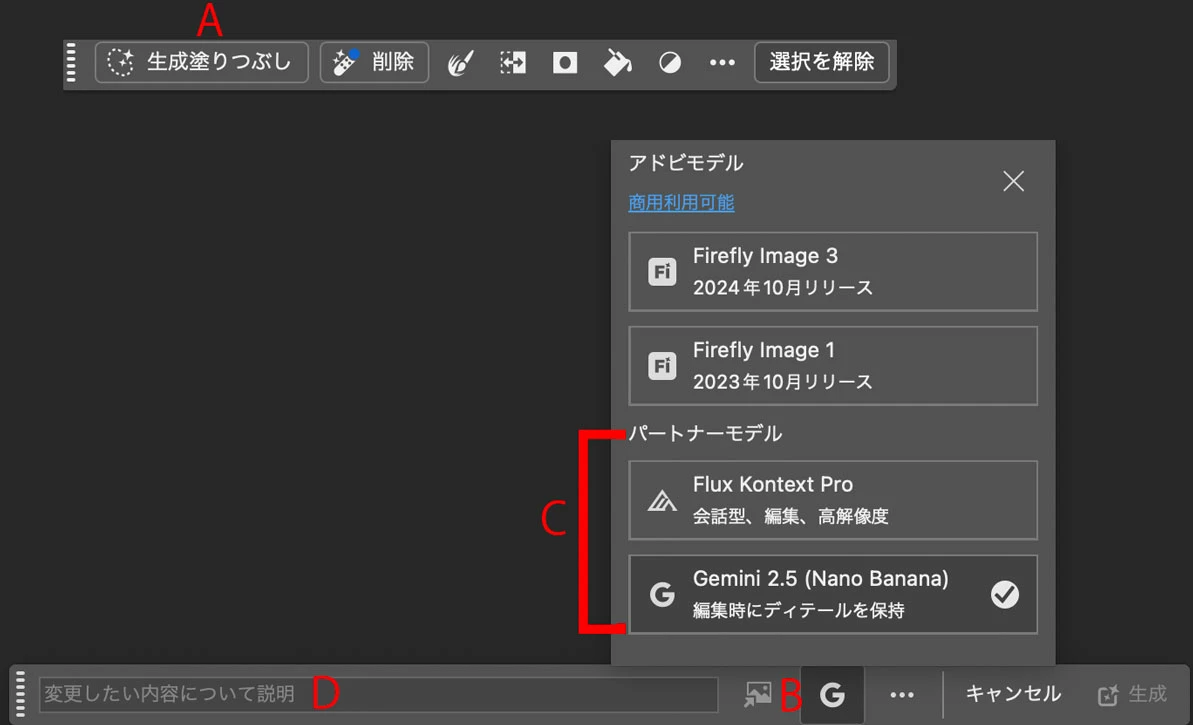
Task: Click the checkmark on Gemini 2.5 row
Action: tap(1004, 594)
